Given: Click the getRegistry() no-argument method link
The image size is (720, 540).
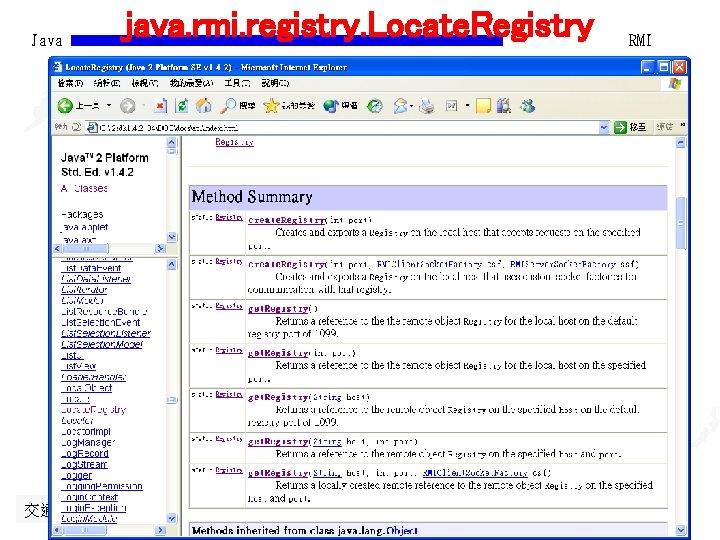Looking at the screenshot, I should [x=278, y=309].
